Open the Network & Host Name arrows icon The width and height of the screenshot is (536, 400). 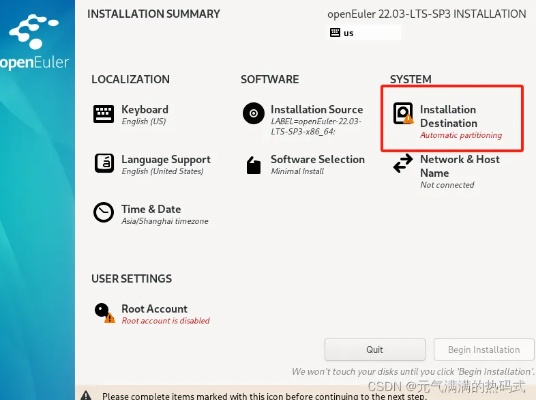(403, 163)
